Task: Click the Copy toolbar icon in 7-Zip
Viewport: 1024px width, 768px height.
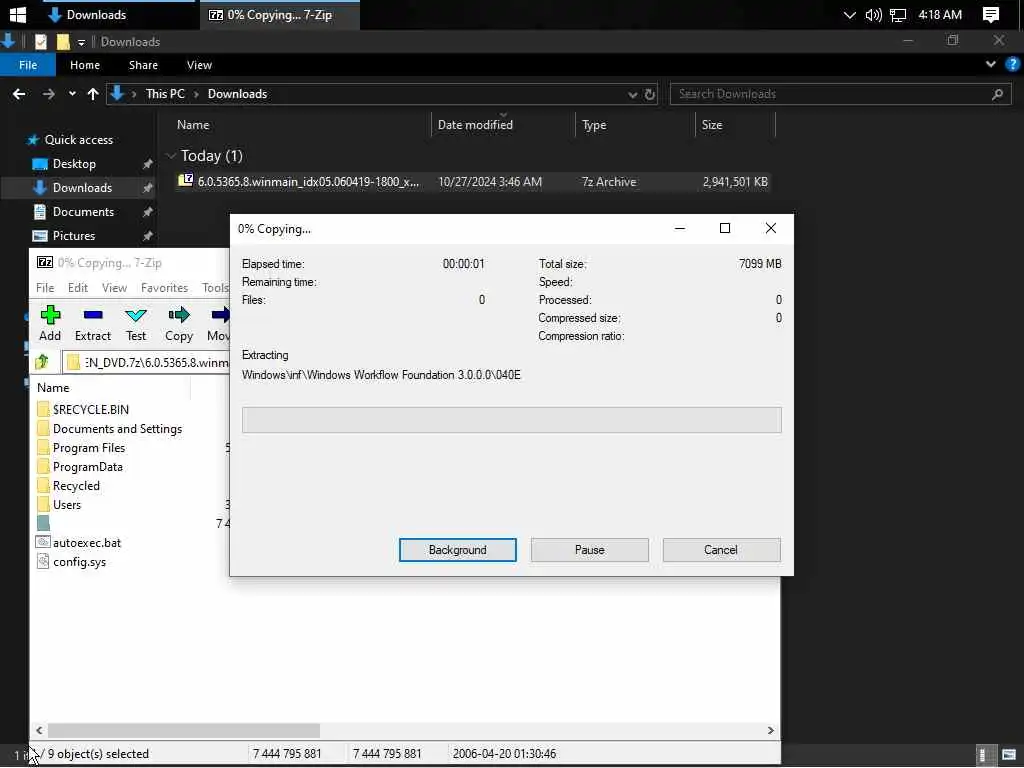Action: pyautogui.click(x=179, y=323)
